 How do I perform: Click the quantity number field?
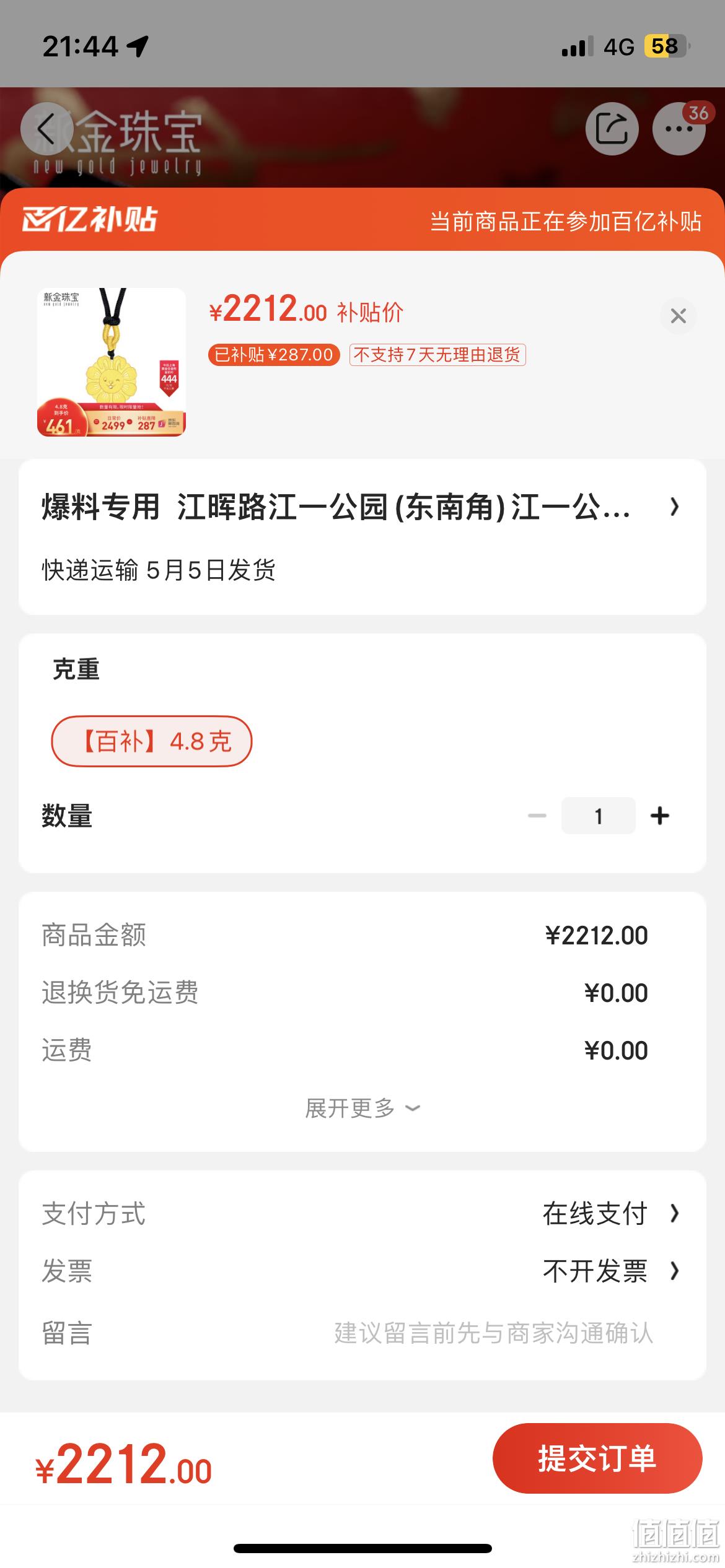[598, 816]
